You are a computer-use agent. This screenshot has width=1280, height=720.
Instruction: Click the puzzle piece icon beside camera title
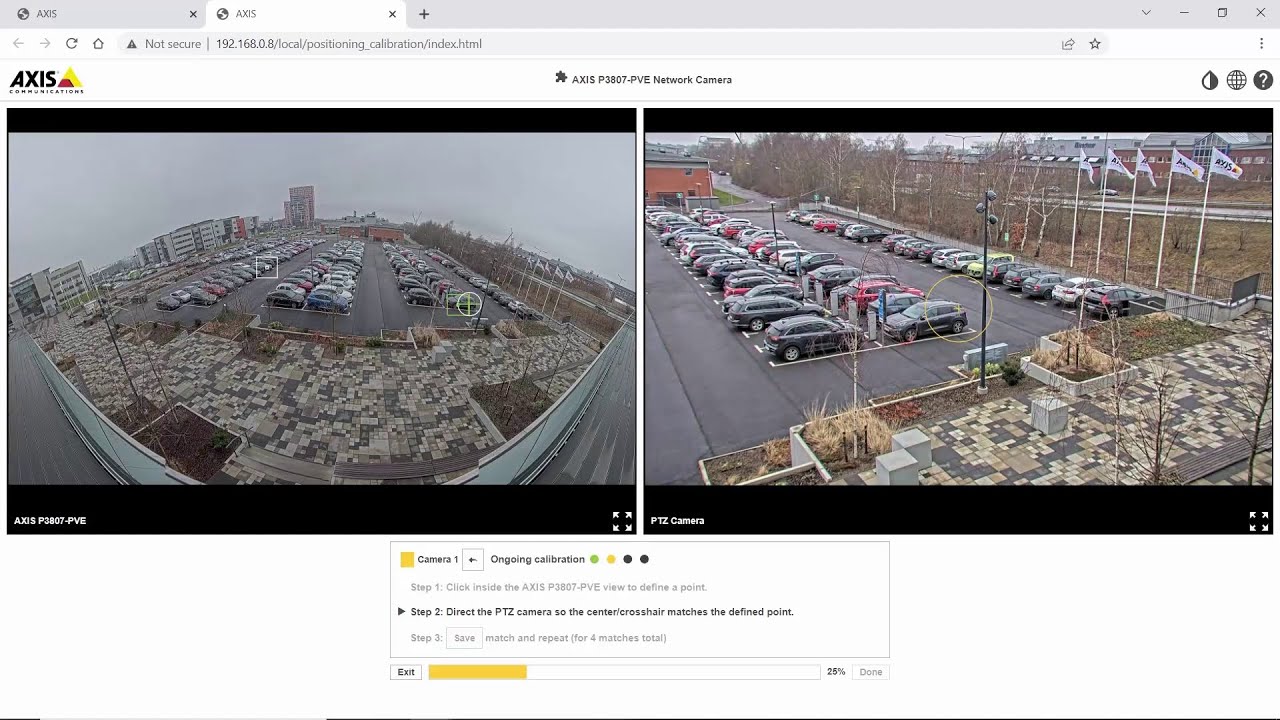pos(561,78)
